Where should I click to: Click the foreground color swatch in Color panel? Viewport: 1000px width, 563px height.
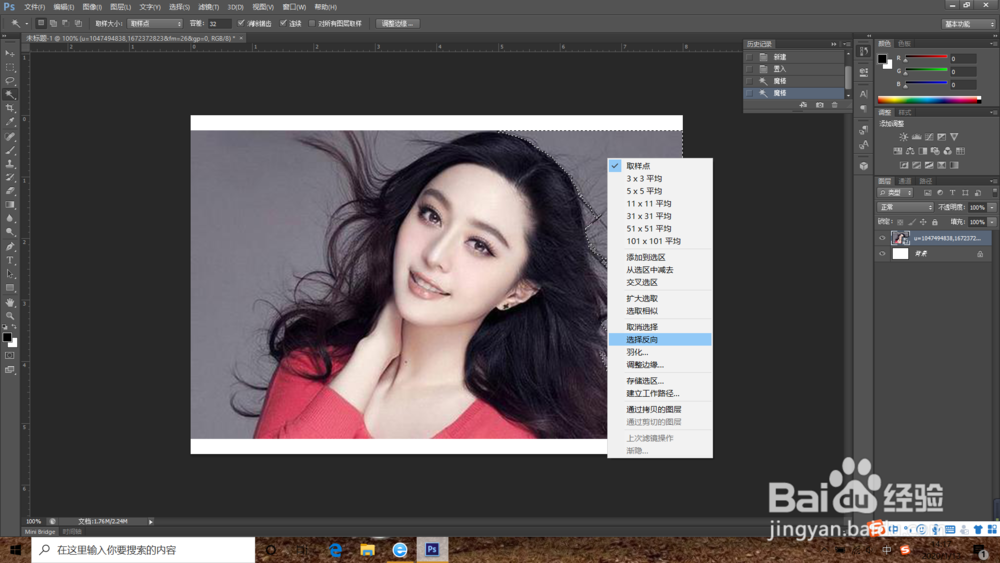tap(882, 59)
